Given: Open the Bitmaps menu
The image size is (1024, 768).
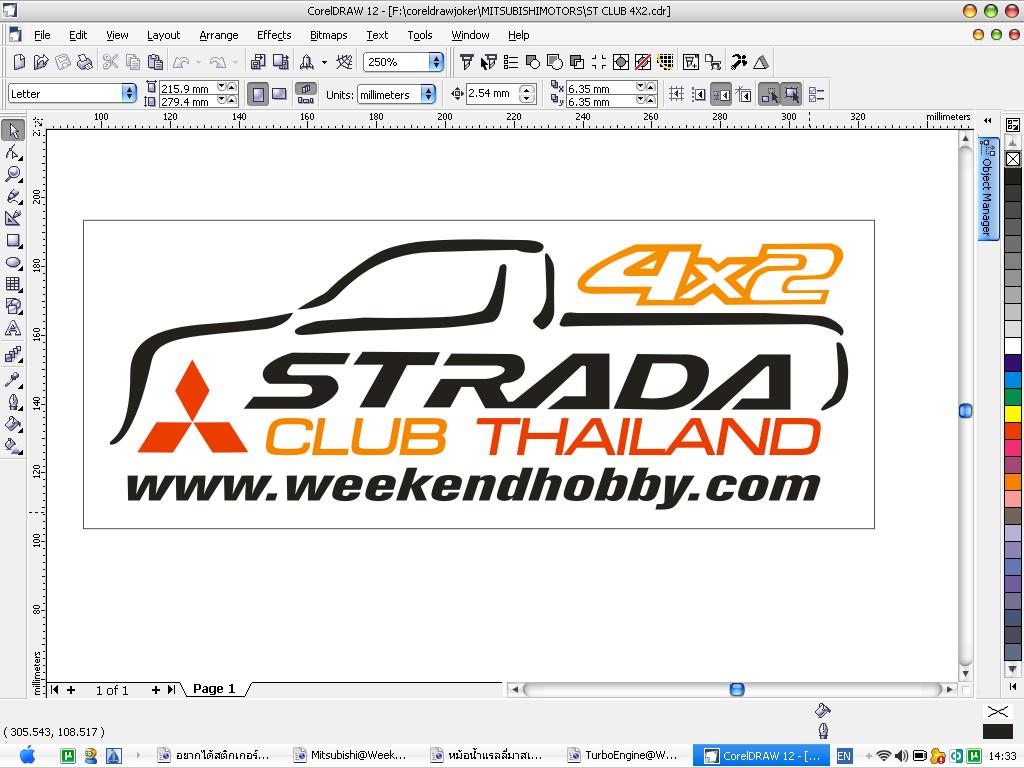Looking at the screenshot, I should point(328,35).
